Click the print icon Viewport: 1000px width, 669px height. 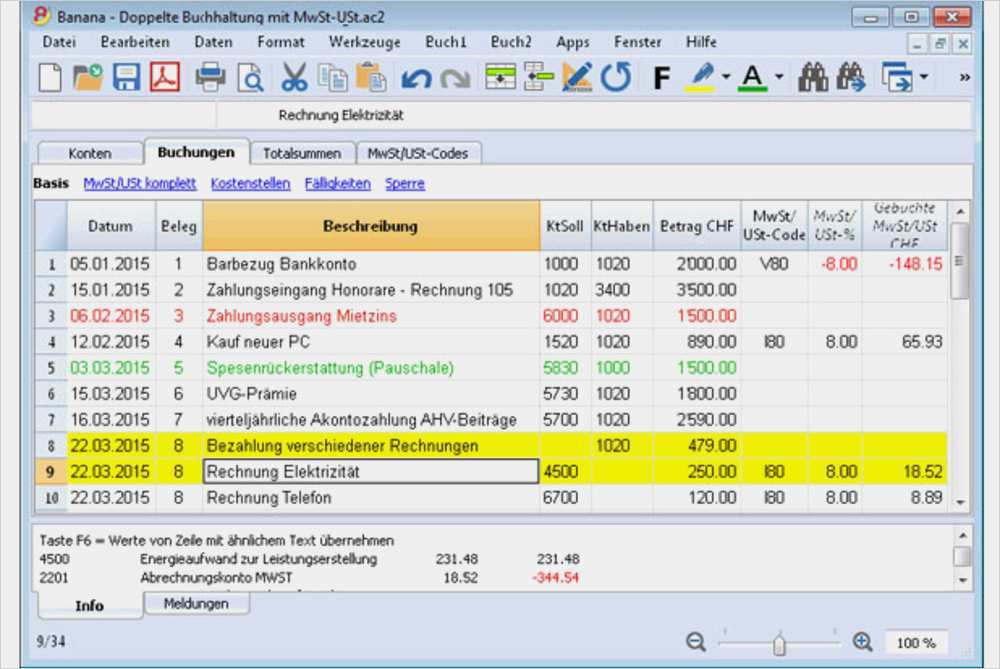coord(210,77)
